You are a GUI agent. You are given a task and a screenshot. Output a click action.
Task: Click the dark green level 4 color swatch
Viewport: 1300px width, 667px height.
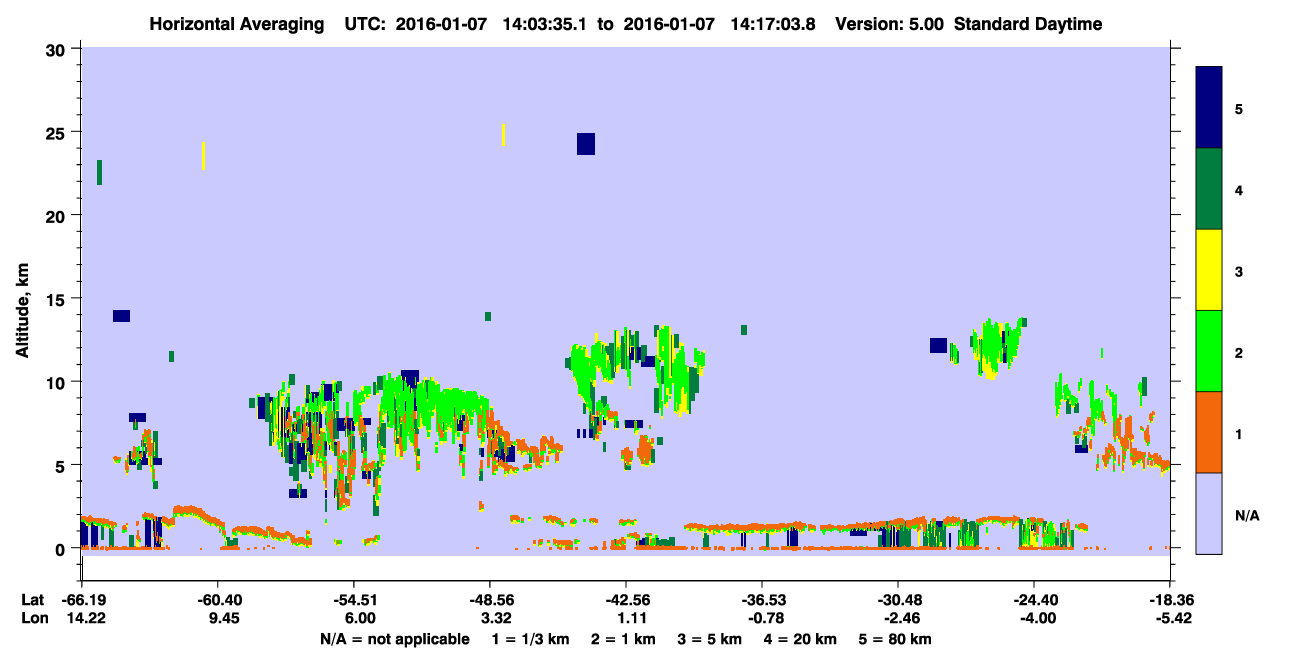[x=1209, y=189]
